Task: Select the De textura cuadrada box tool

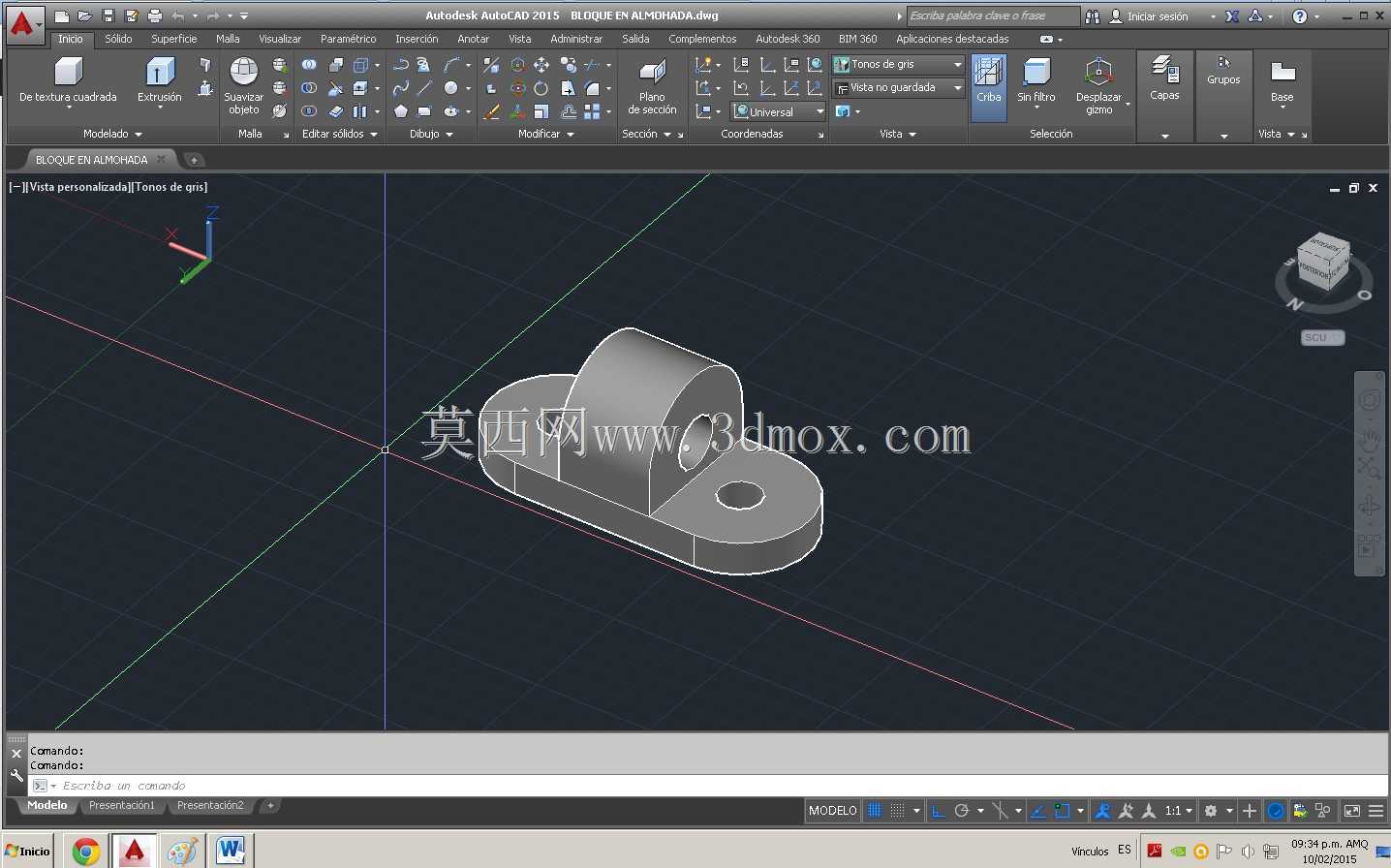Action: point(68,72)
